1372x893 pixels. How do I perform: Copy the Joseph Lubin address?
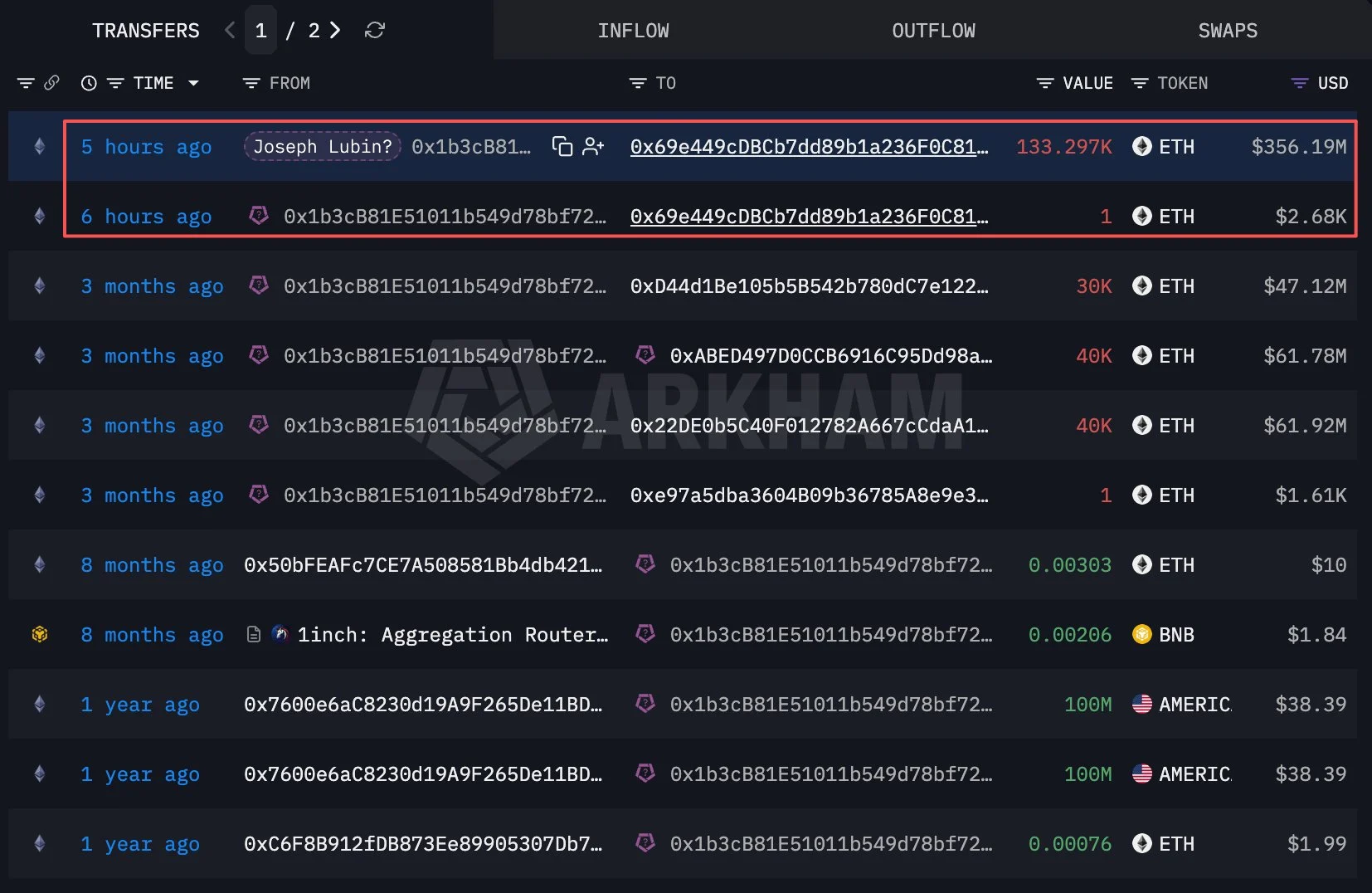(x=562, y=147)
